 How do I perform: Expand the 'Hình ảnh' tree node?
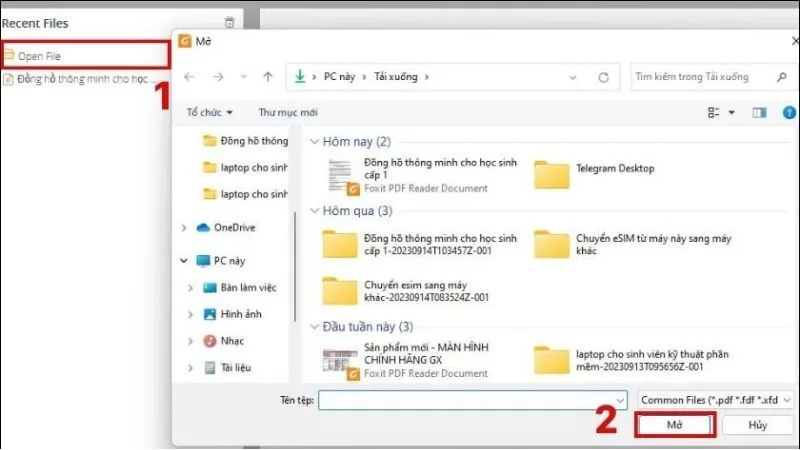point(190,314)
